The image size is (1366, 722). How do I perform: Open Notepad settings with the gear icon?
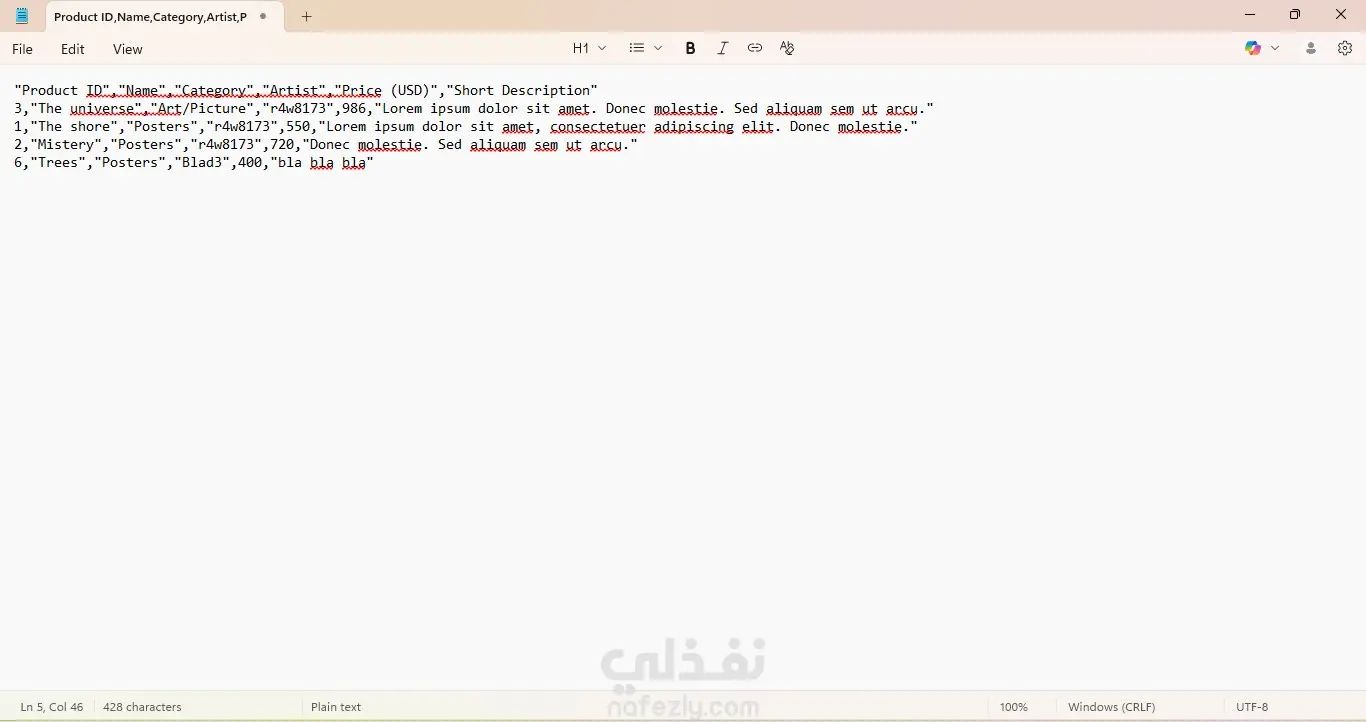1345,48
